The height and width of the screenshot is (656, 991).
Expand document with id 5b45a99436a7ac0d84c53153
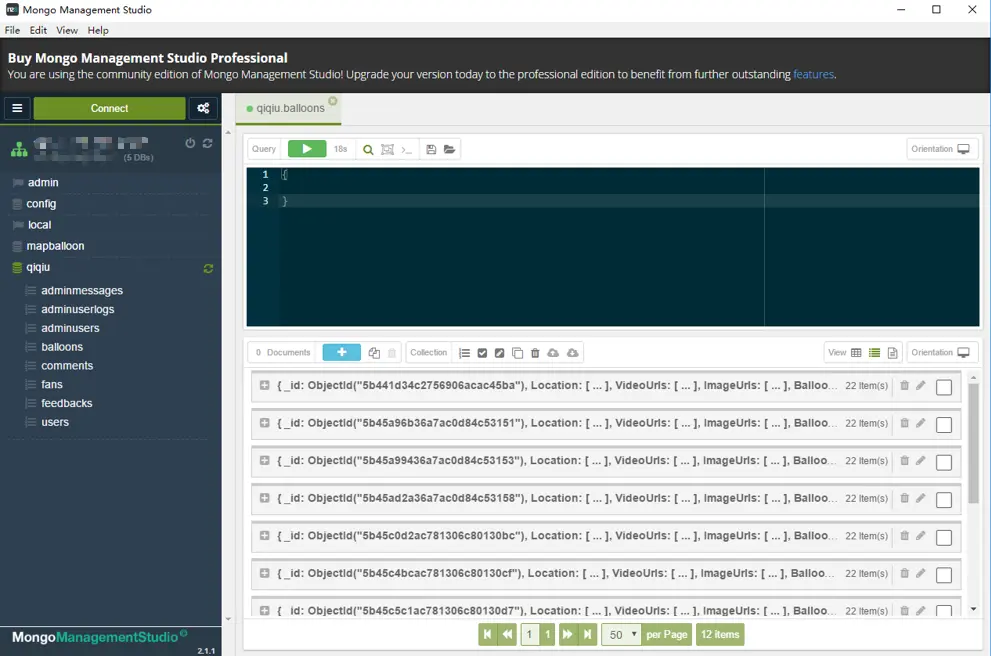tap(265, 460)
